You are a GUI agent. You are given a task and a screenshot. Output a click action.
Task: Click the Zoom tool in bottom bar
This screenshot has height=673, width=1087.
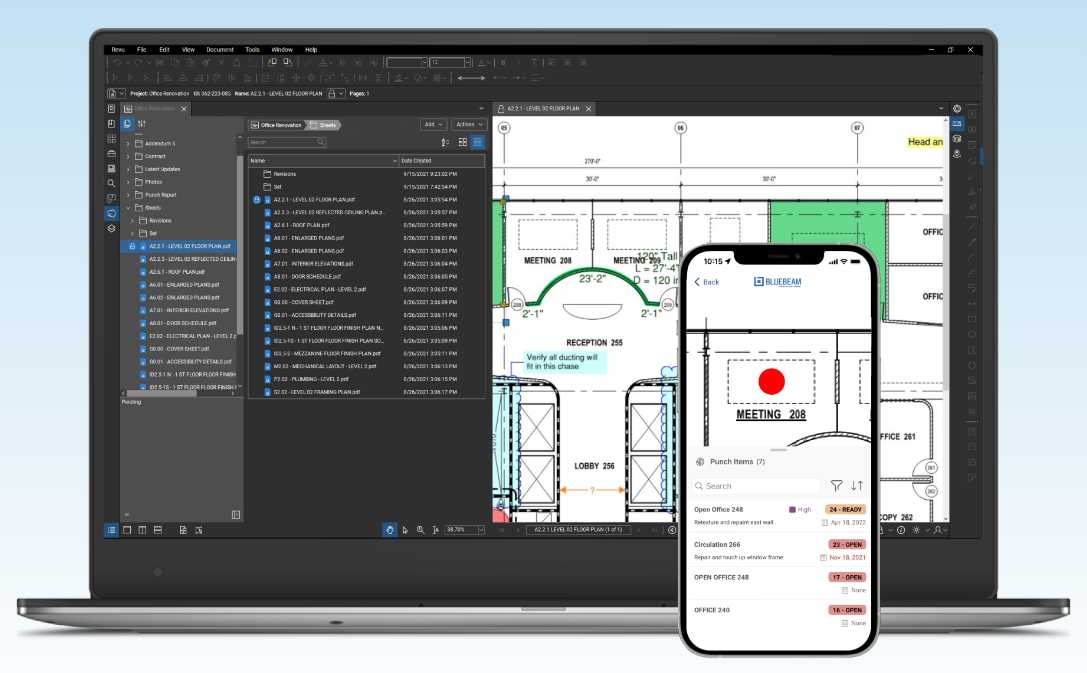click(420, 530)
